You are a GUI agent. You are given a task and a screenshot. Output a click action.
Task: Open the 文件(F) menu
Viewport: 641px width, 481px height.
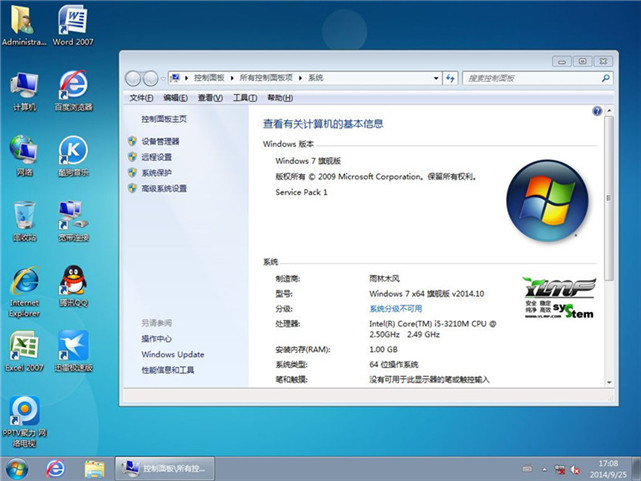tap(141, 98)
